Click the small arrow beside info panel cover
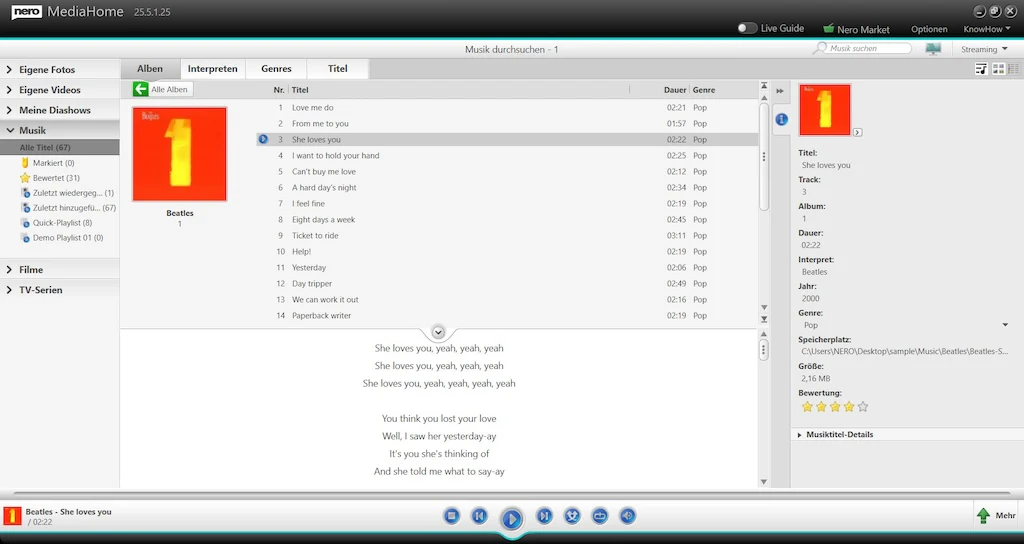1024x544 pixels. 857,132
